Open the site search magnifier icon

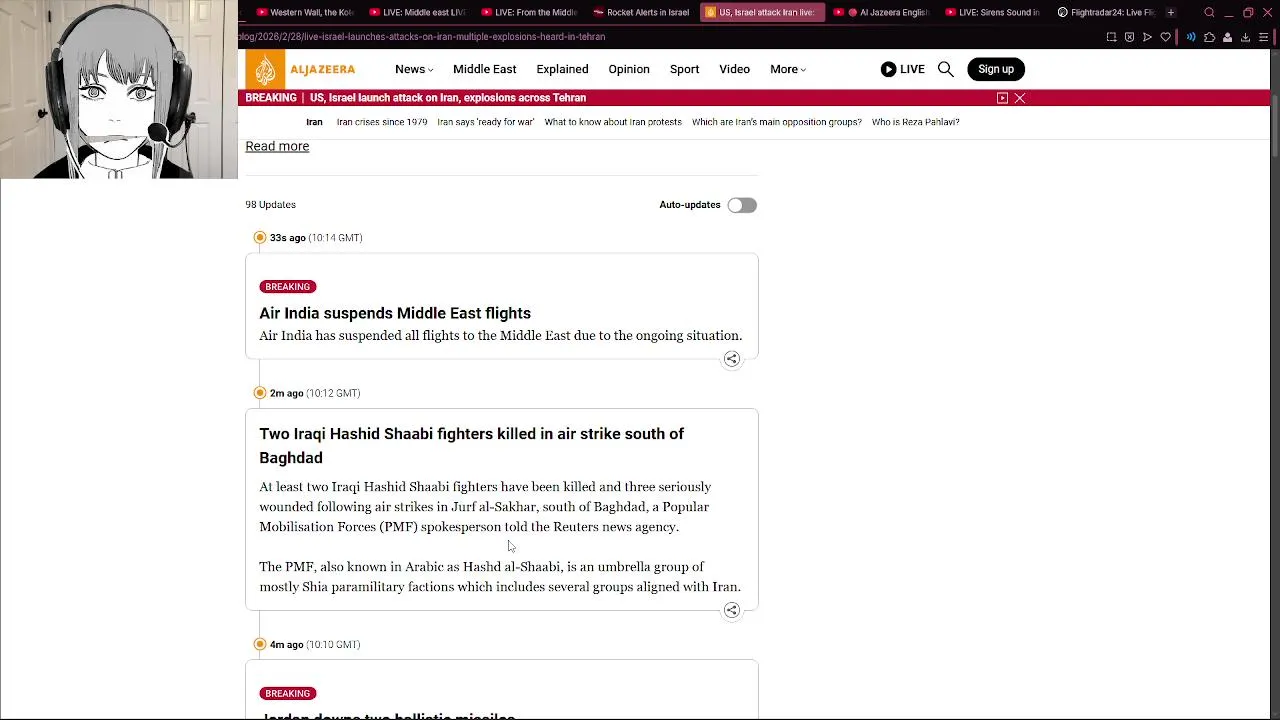click(x=945, y=69)
